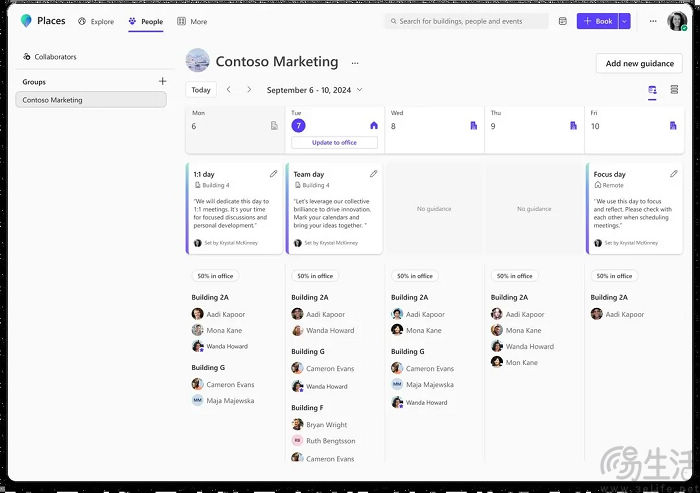Click Friday's 50% in office badge
This screenshot has height=493, width=700.
click(x=614, y=276)
